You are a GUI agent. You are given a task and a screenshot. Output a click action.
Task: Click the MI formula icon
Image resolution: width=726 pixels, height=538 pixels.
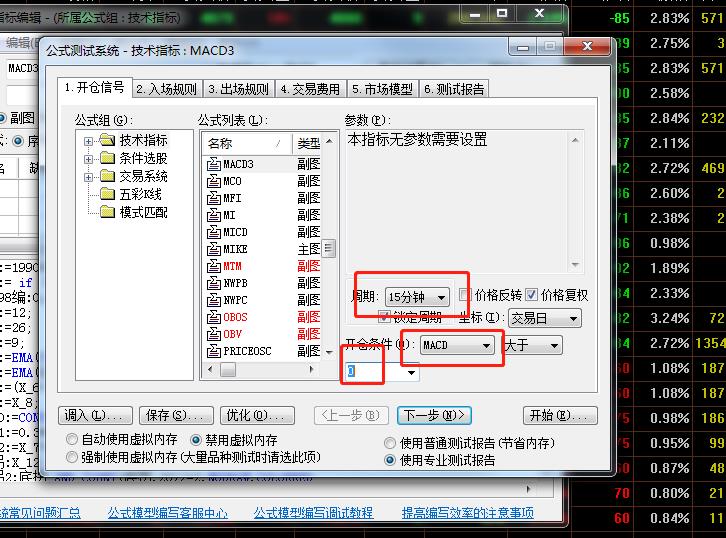tap(213, 215)
